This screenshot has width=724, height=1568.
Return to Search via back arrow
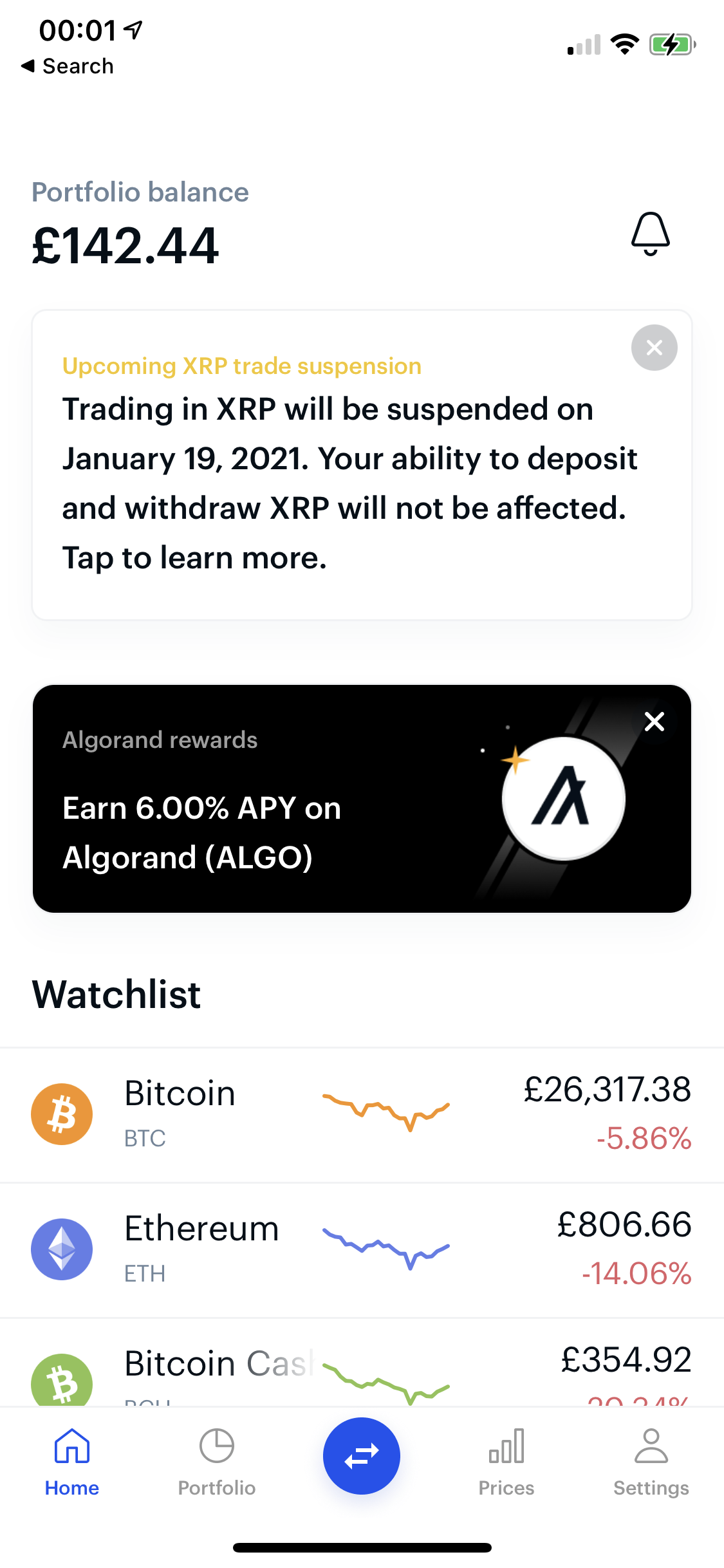67,66
